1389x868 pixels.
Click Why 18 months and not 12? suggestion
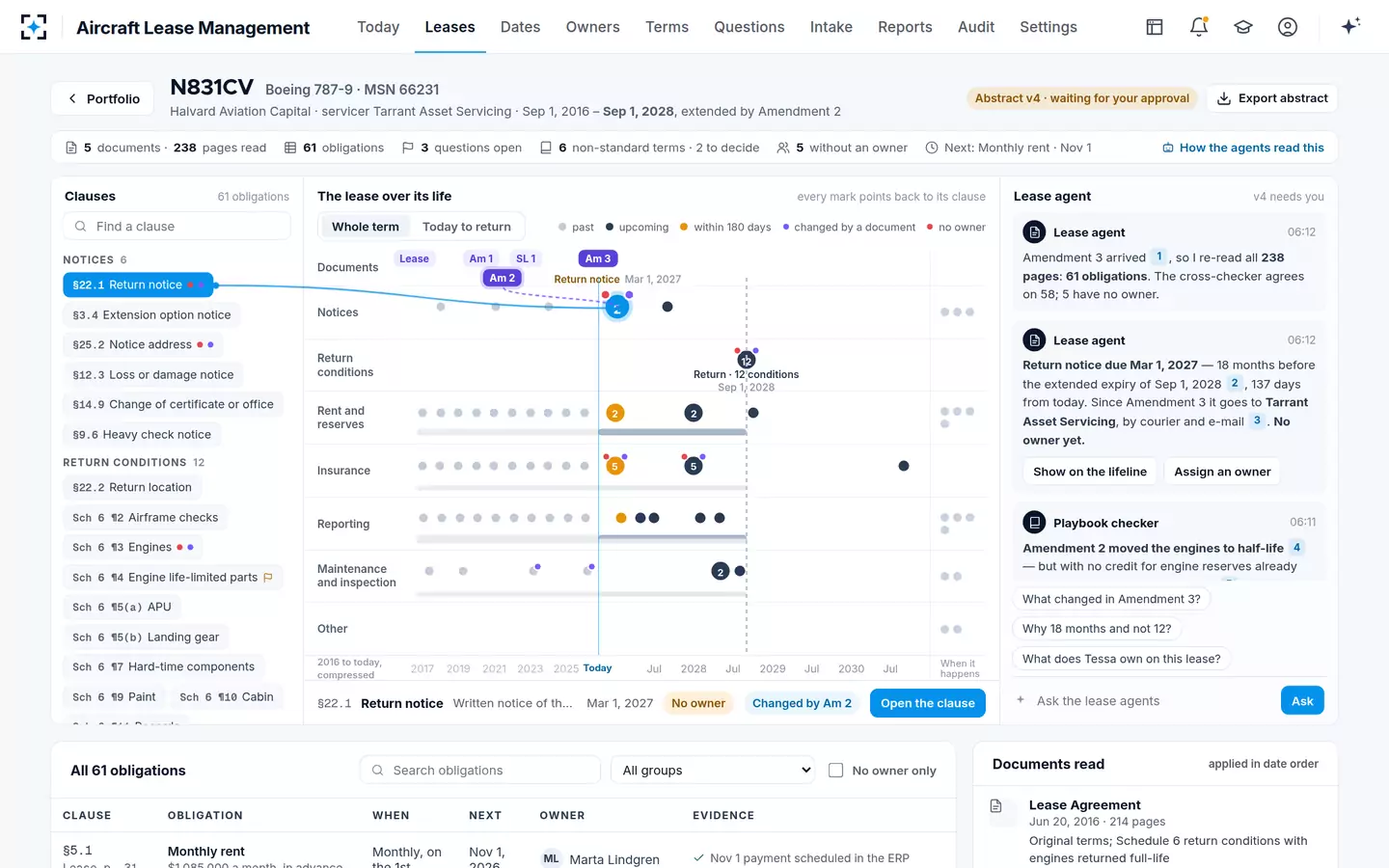tap(1097, 629)
